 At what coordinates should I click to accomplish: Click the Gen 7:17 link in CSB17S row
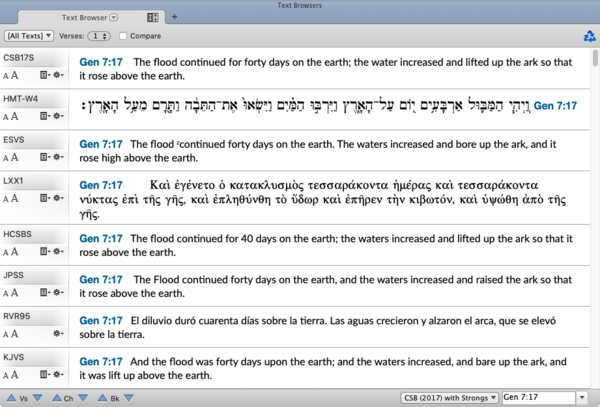click(101, 62)
